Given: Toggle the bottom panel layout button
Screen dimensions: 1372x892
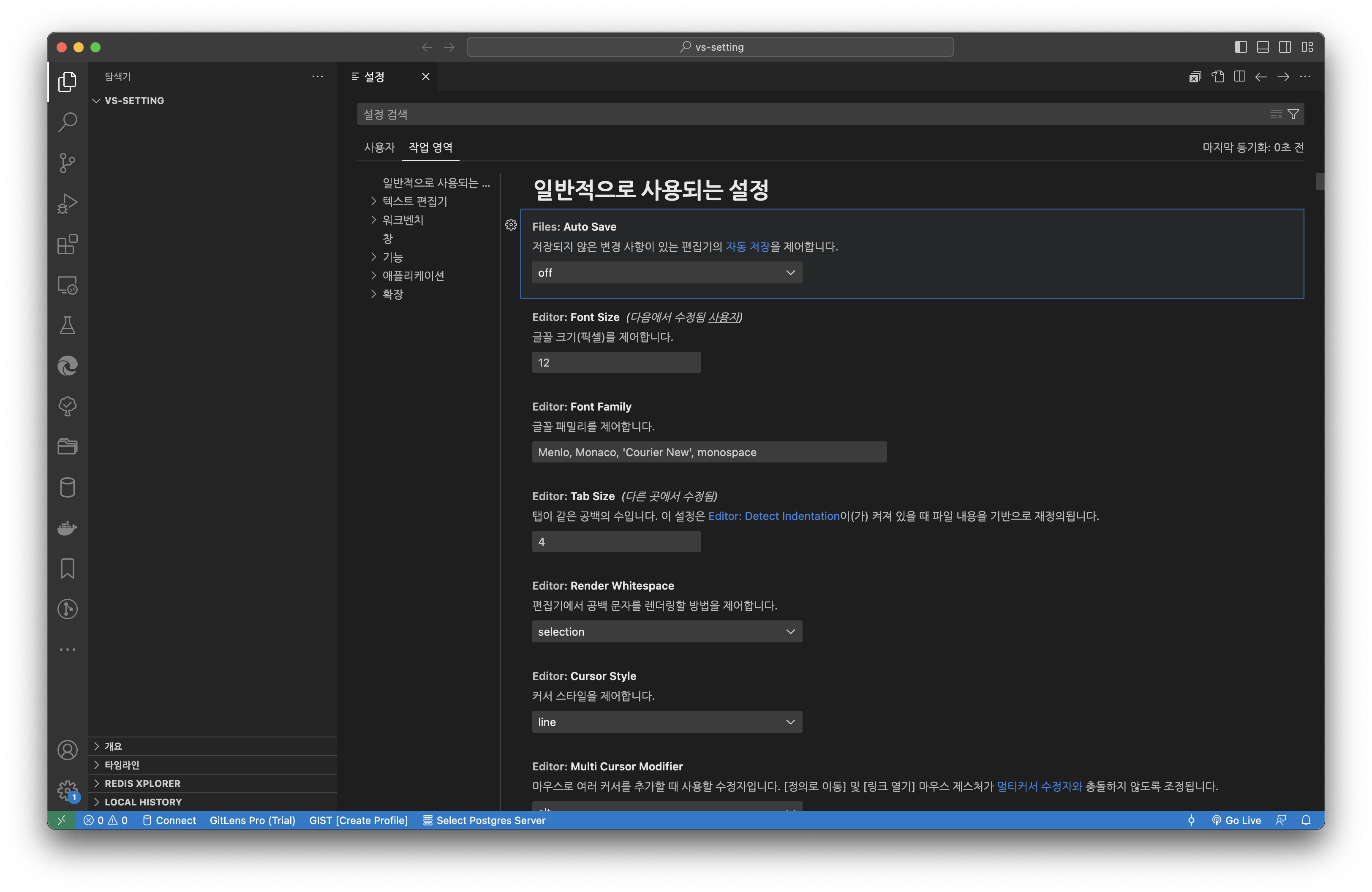Looking at the screenshot, I should pos(1263,47).
